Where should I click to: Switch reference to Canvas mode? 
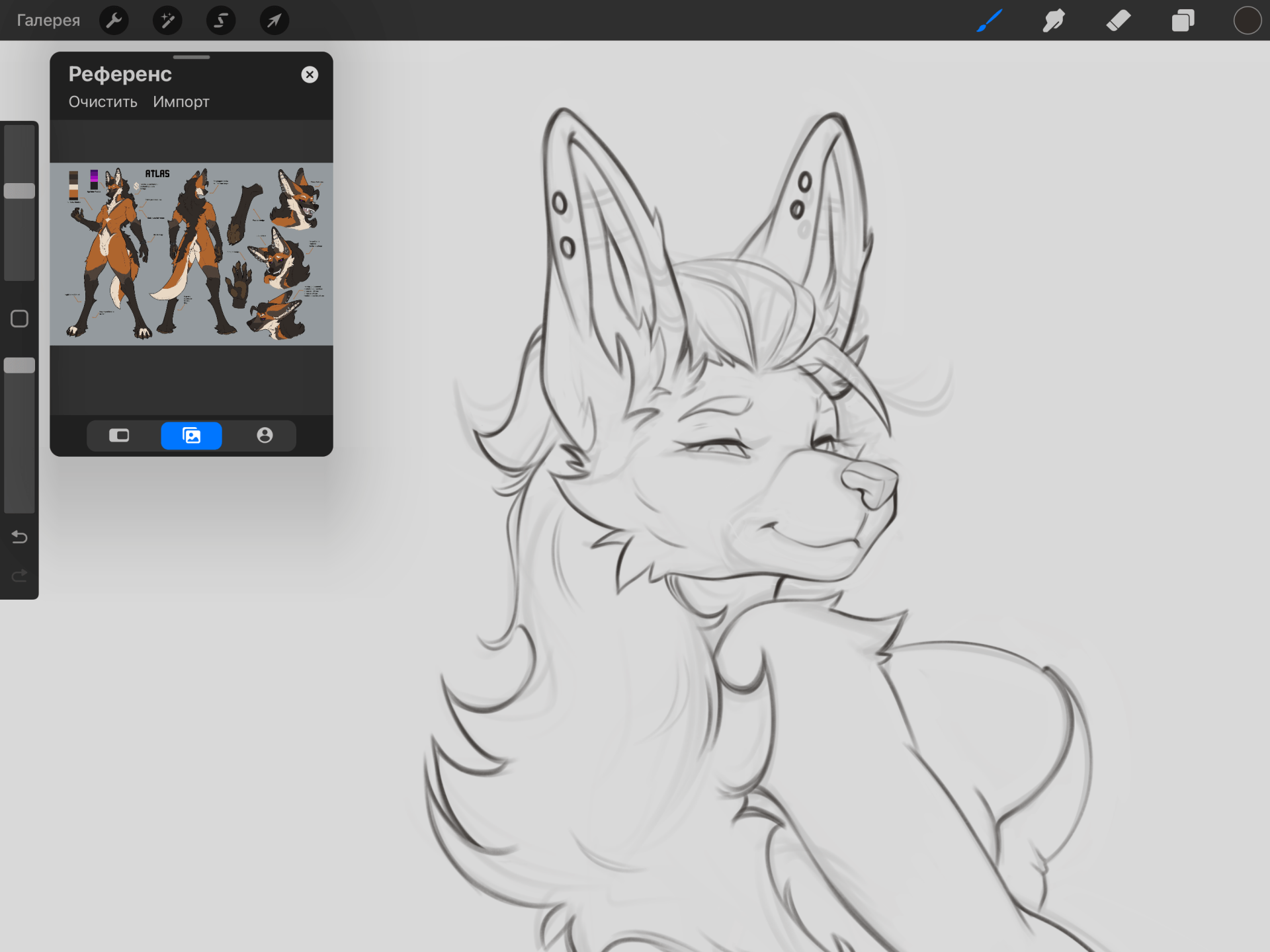point(119,435)
